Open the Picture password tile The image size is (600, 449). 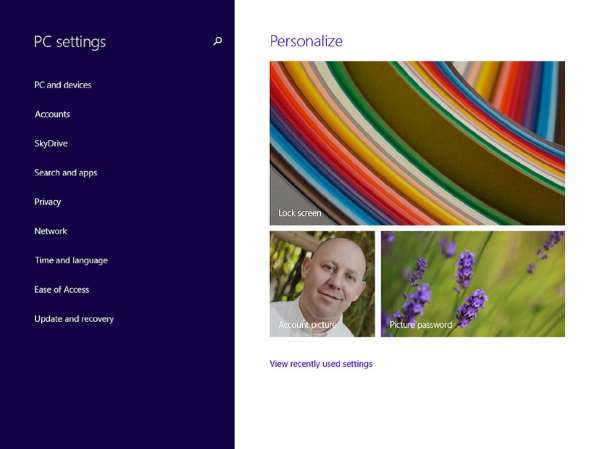pyautogui.click(x=473, y=284)
